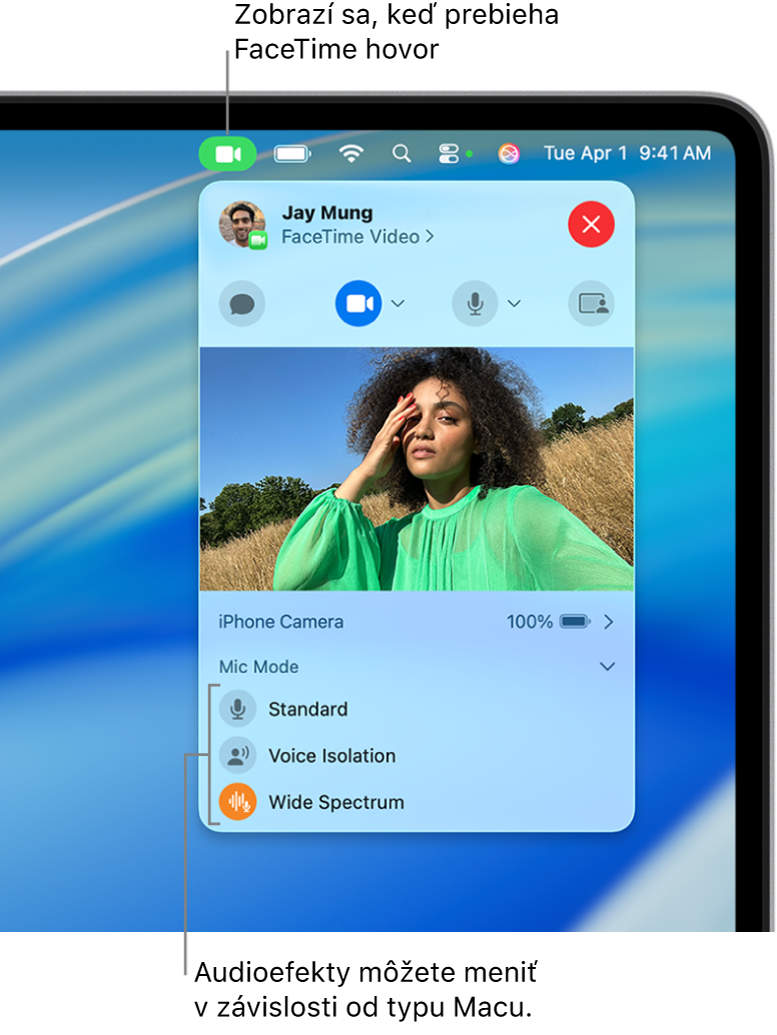The height and width of the screenshot is (1035, 777).
Task: Open the Wi-Fi menu bar icon
Action: coord(351,153)
